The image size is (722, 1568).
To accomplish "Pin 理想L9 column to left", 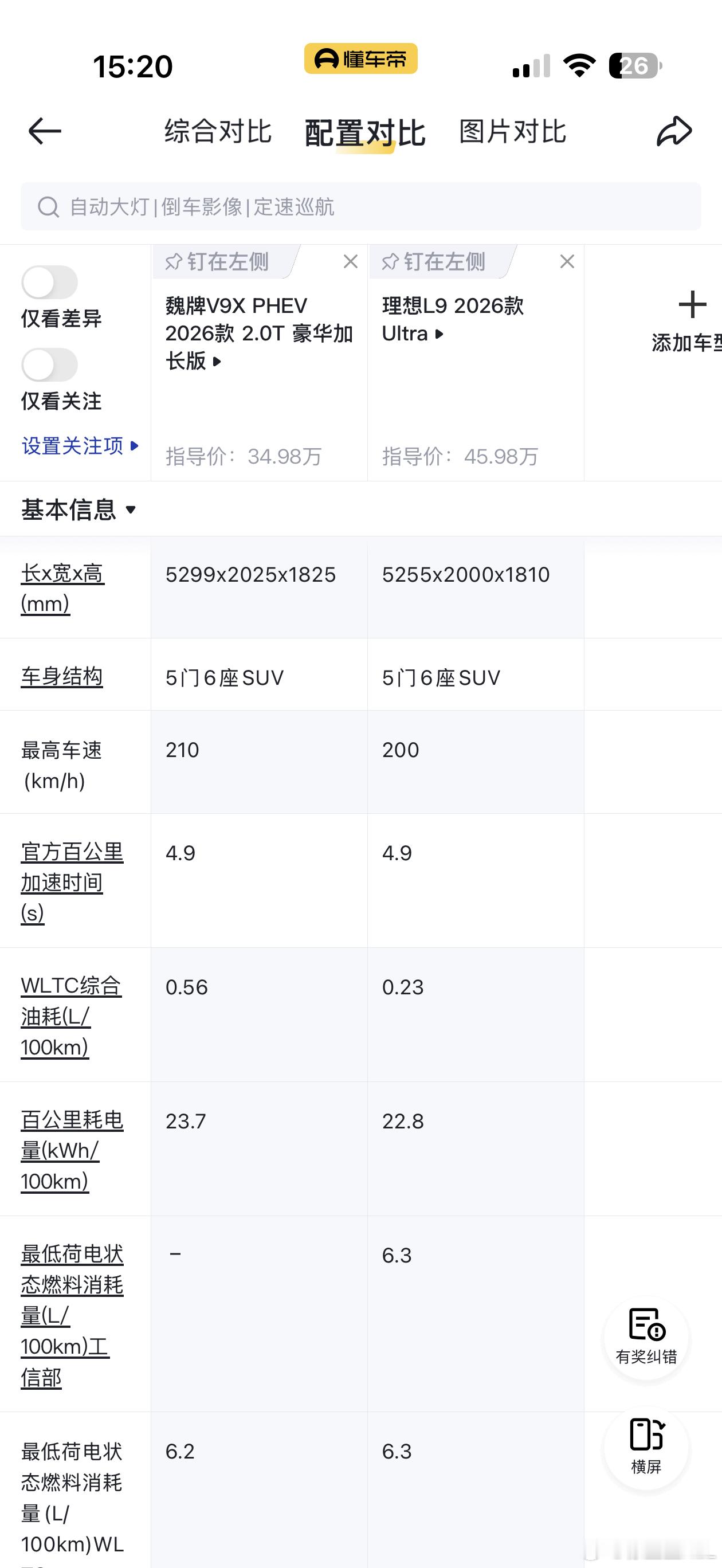I will [435, 262].
